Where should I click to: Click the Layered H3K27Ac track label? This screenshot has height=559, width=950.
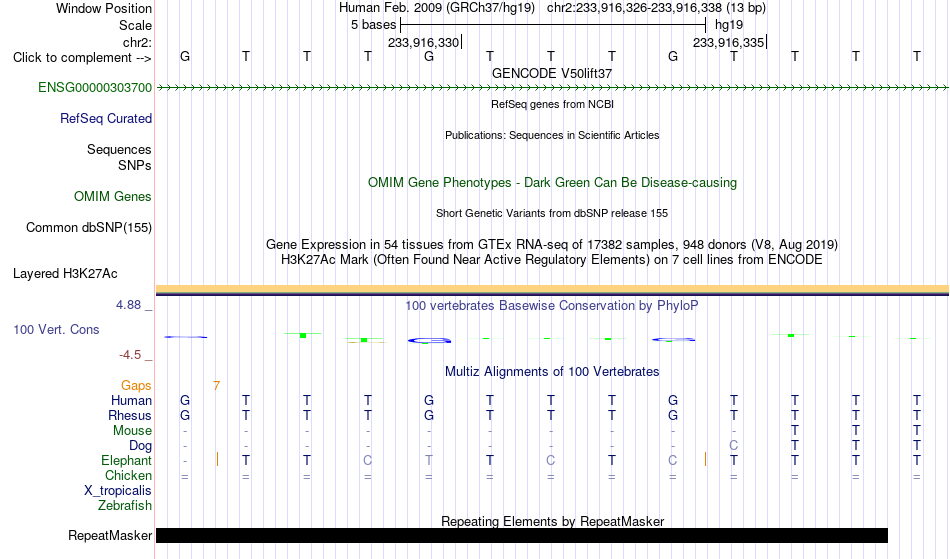(65, 273)
